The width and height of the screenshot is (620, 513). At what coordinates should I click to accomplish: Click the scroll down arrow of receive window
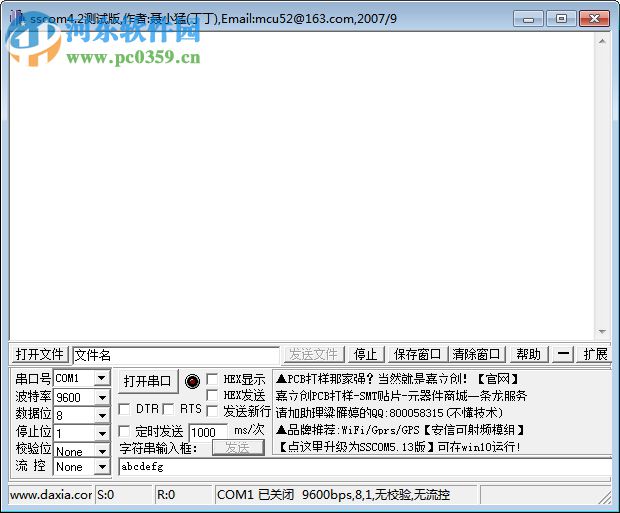602,331
